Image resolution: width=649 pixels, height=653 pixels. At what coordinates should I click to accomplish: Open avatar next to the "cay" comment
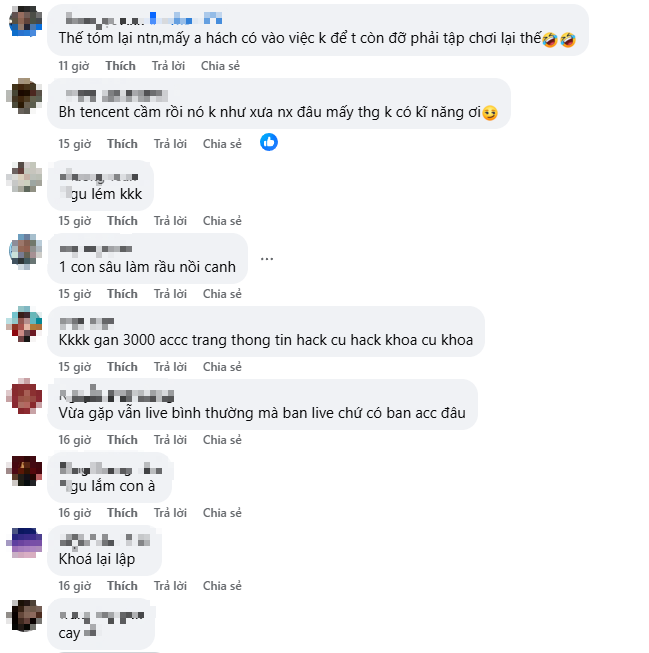(25, 615)
